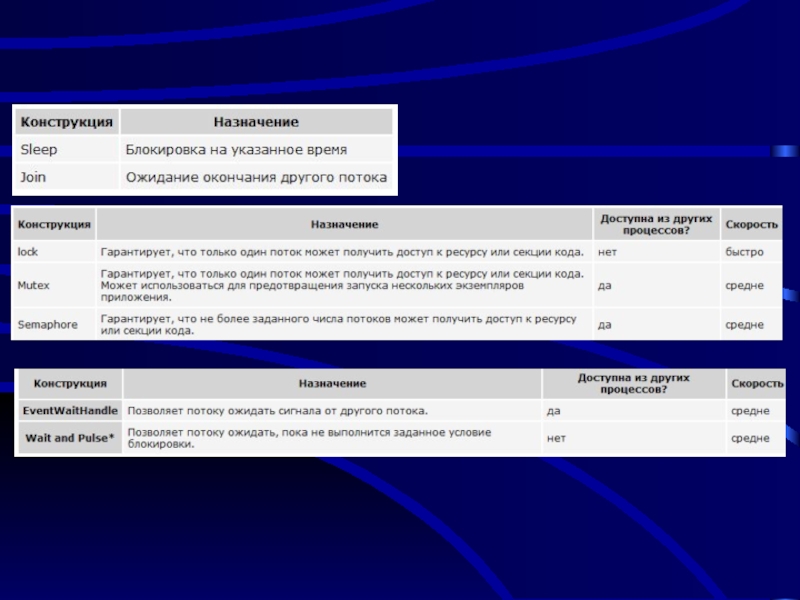Click the Semaphore construct cell
The height and width of the screenshot is (600, 800).
(x=46, y=324)
